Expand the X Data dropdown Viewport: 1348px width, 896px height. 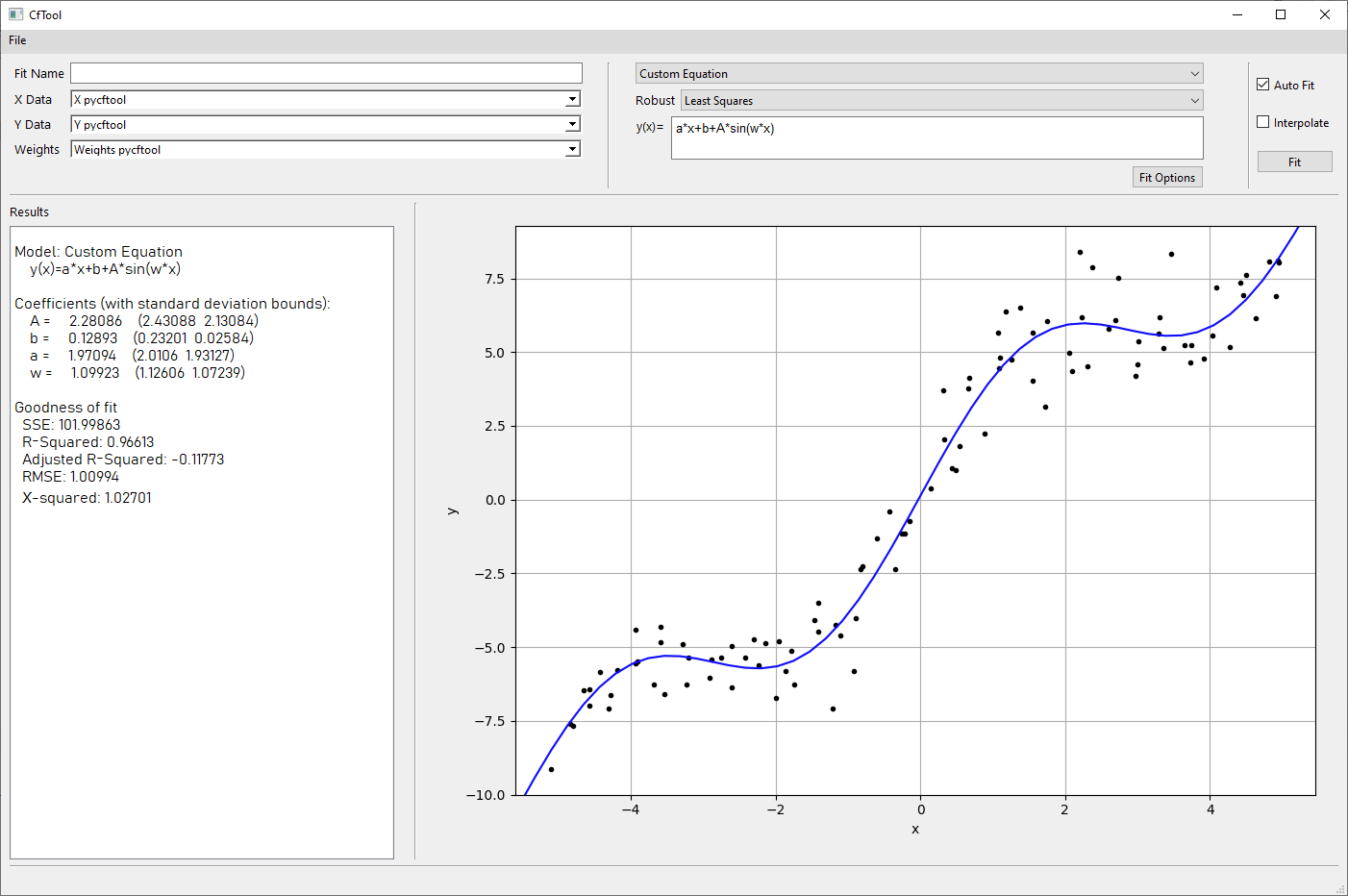[x=572, y=99]
